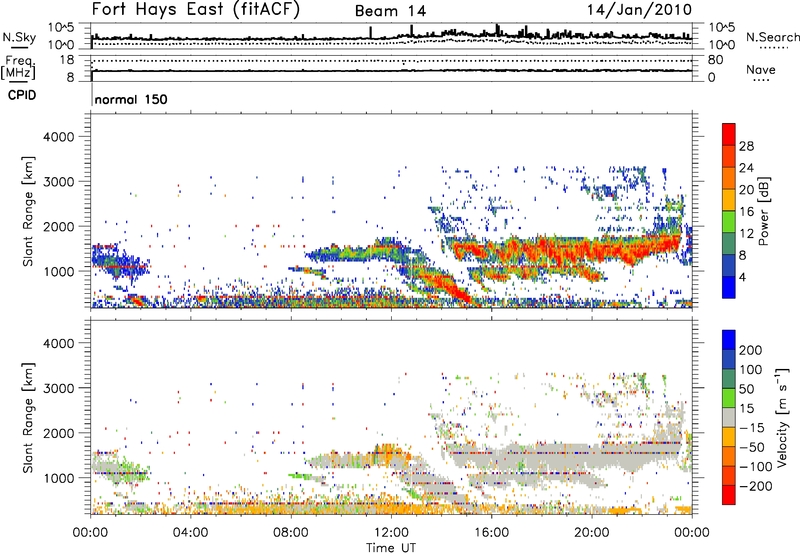The height and width of the screenshot is (554, 800).
Task: Click the "2000" tick on the velocity panel
Action: tap(58, 433)
